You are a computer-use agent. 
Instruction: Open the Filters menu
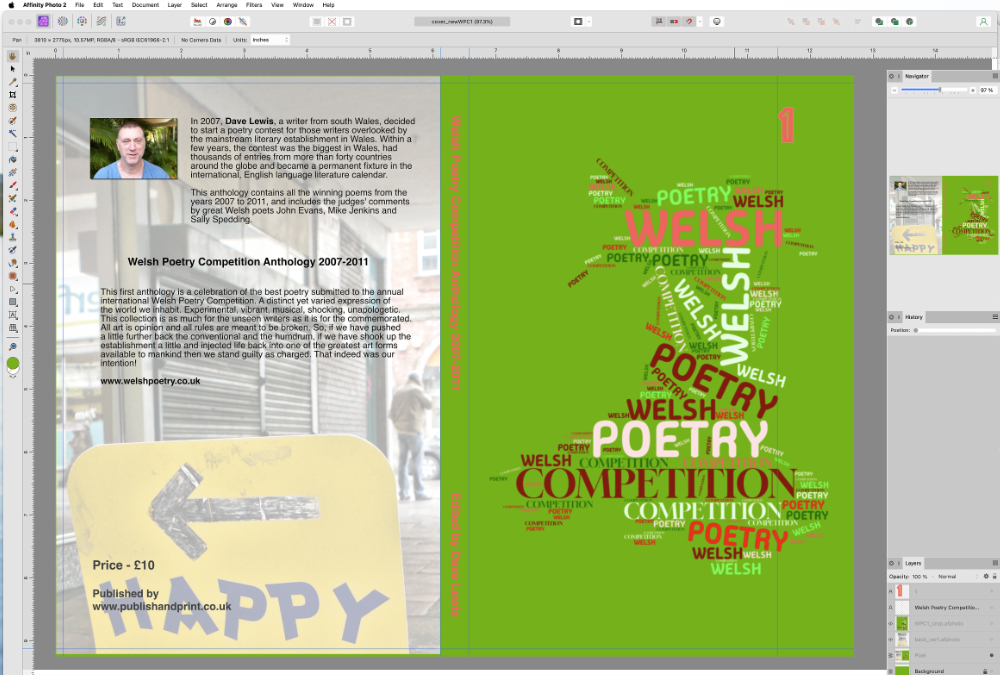[x=254, y=5]
